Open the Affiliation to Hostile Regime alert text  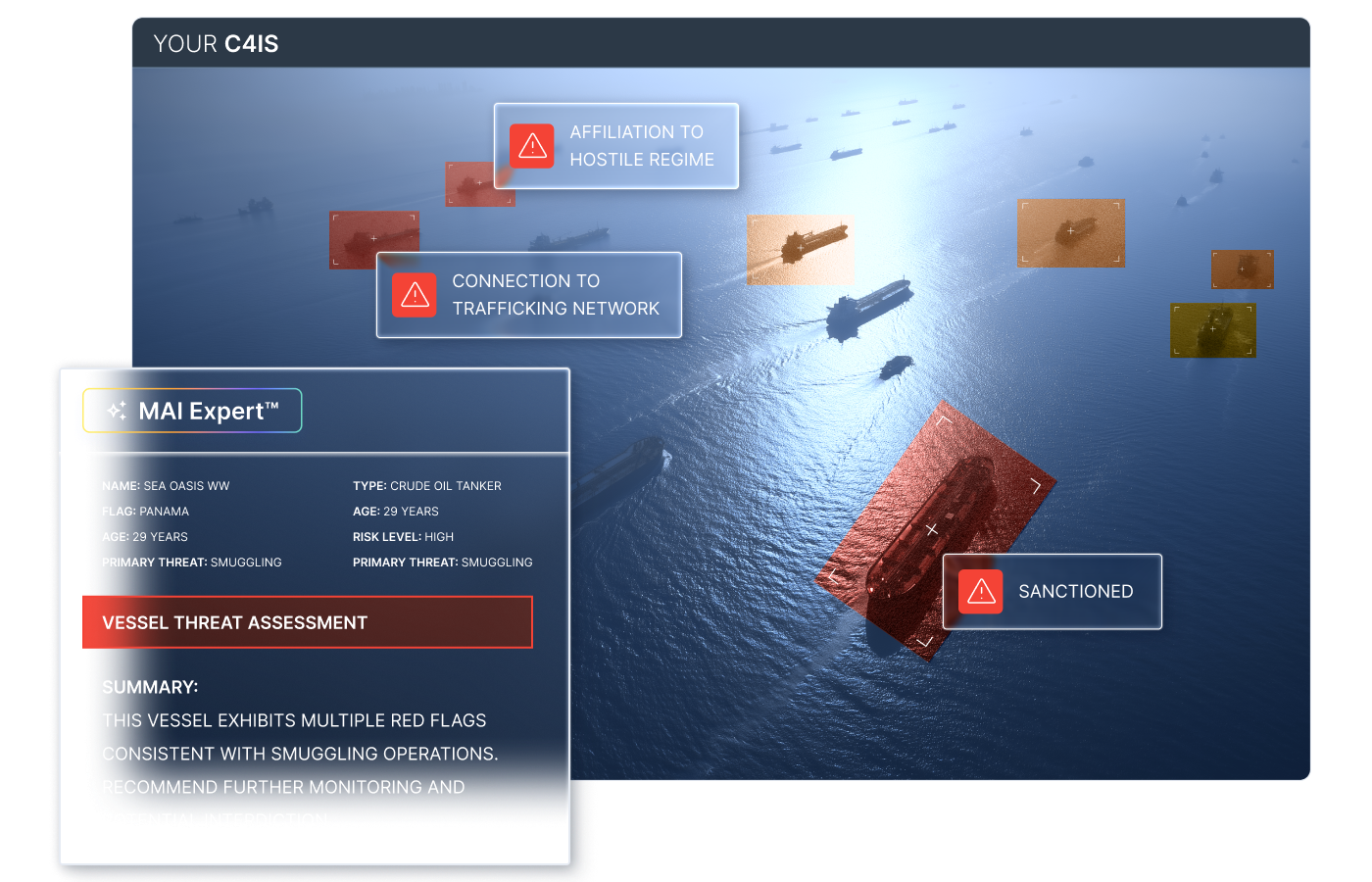[641, 146]
